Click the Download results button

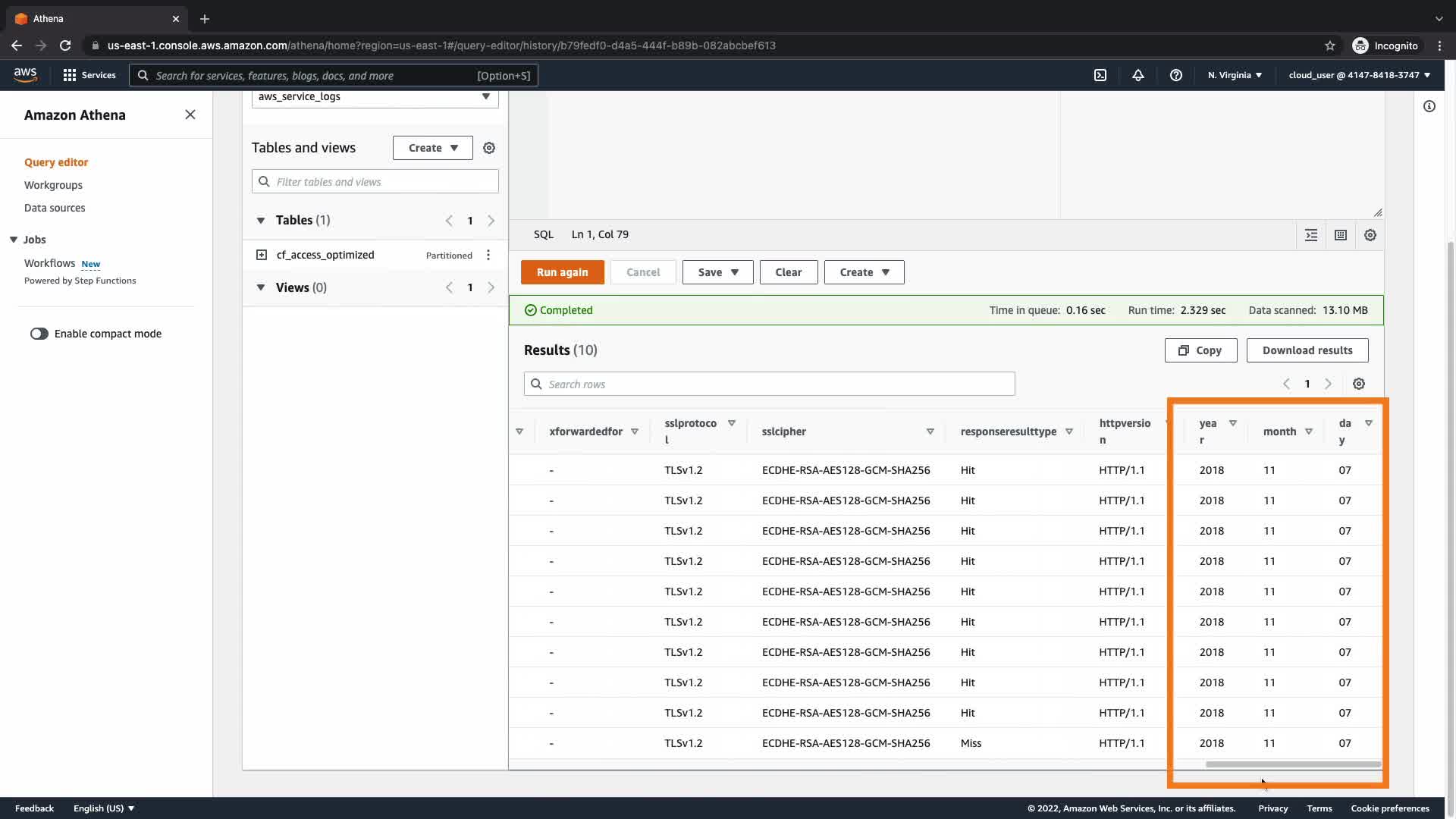pos(1307,350)
